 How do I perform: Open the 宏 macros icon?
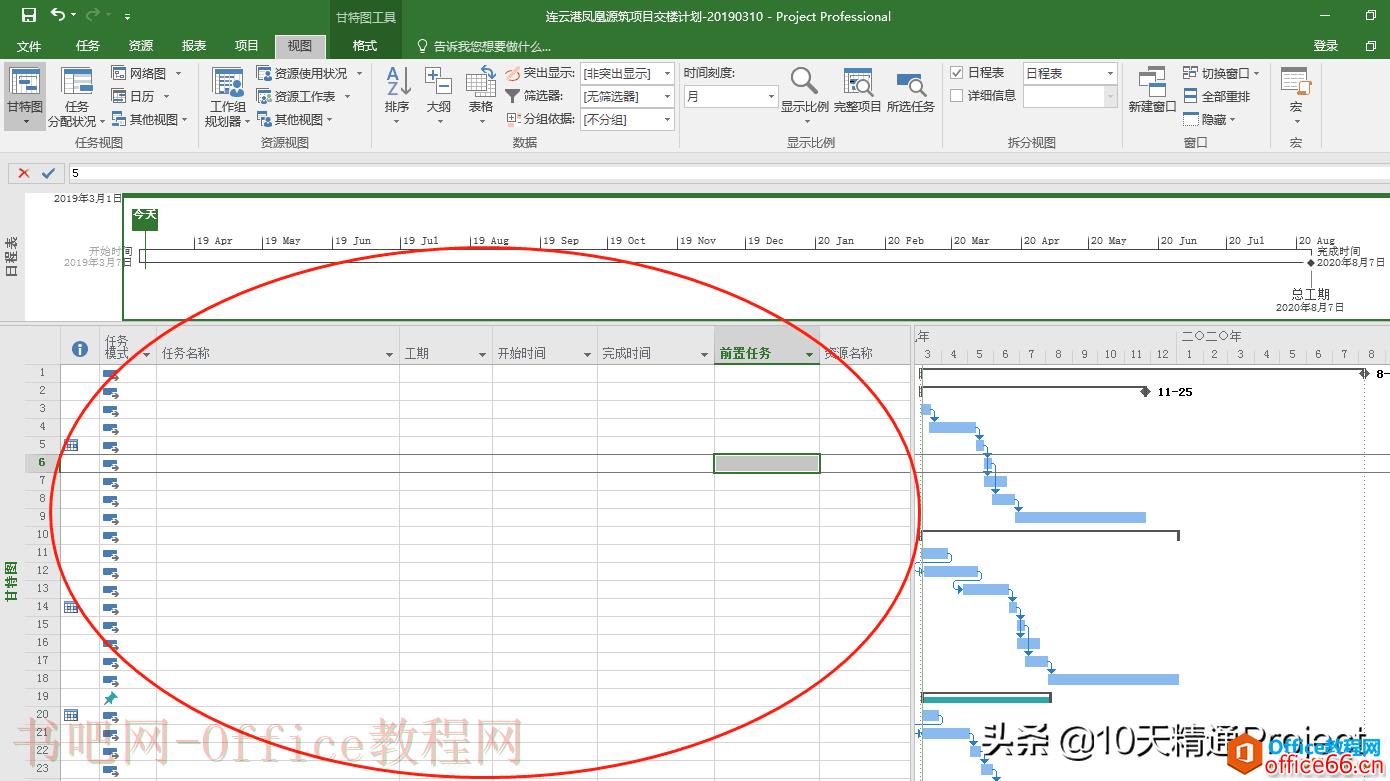1295,82
